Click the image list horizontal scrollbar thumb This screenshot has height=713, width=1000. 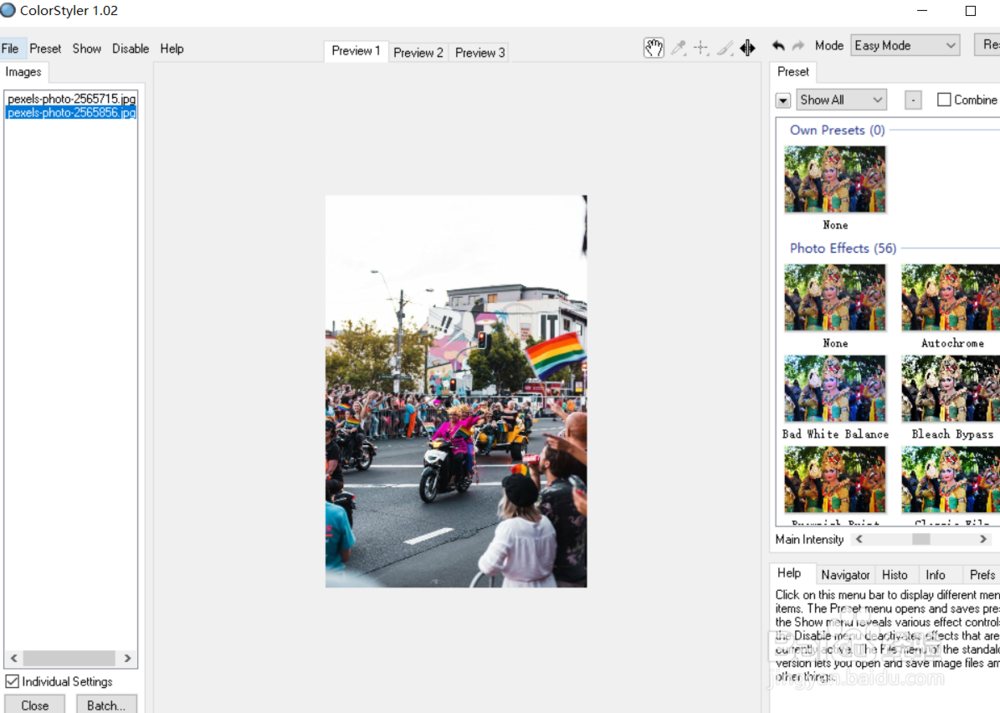[69, 658]
